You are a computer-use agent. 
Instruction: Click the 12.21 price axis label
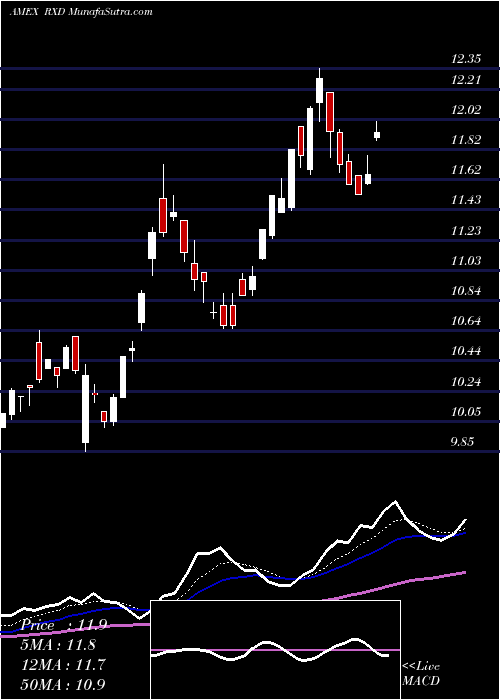pos(466,80)
